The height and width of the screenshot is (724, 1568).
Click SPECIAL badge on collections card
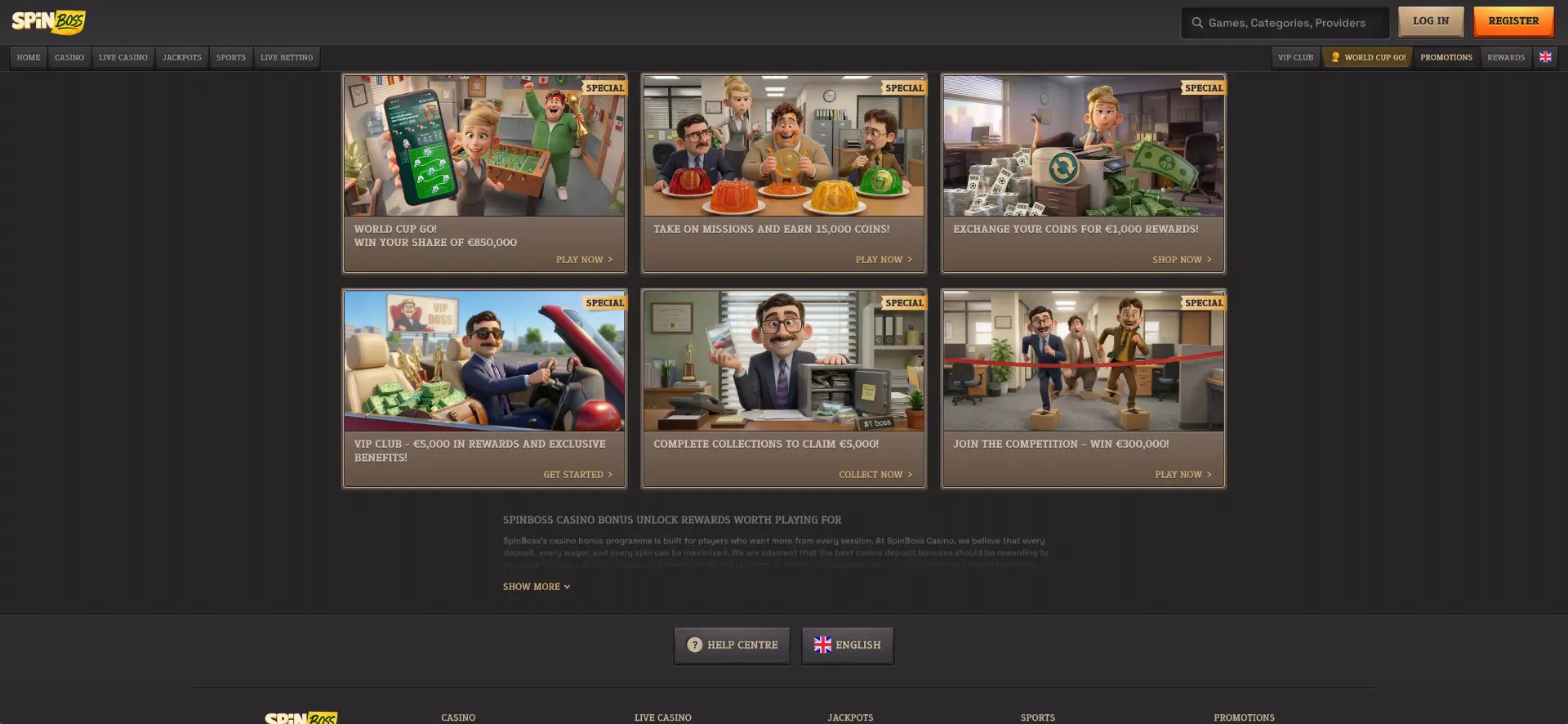coord(904,302)
